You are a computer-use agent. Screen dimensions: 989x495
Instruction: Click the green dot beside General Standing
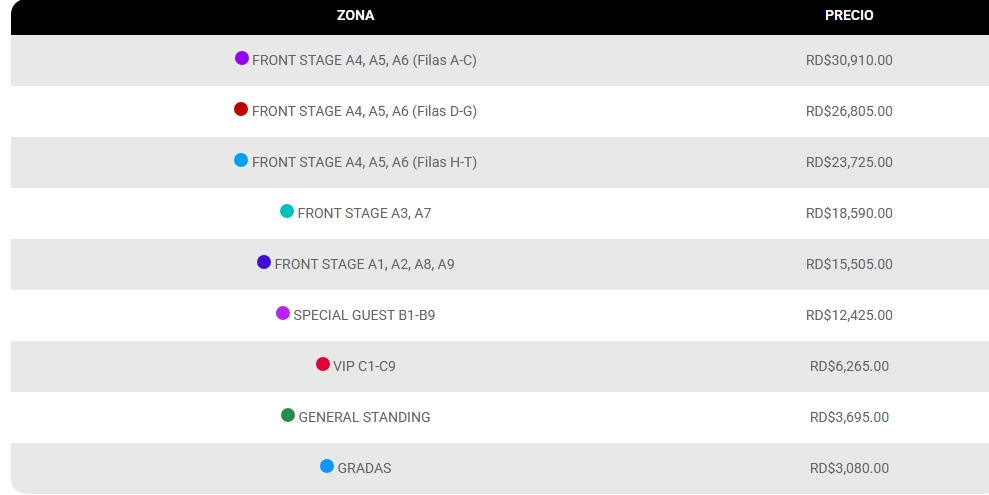[x=288, y=415]
